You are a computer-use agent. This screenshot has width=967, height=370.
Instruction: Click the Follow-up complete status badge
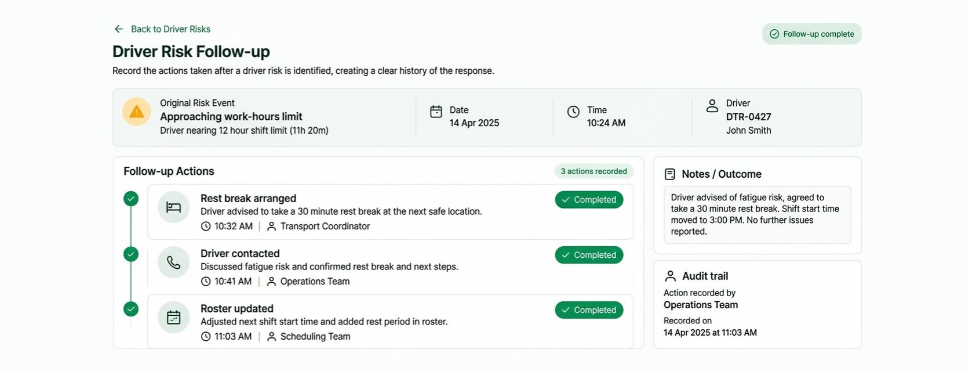811,34
